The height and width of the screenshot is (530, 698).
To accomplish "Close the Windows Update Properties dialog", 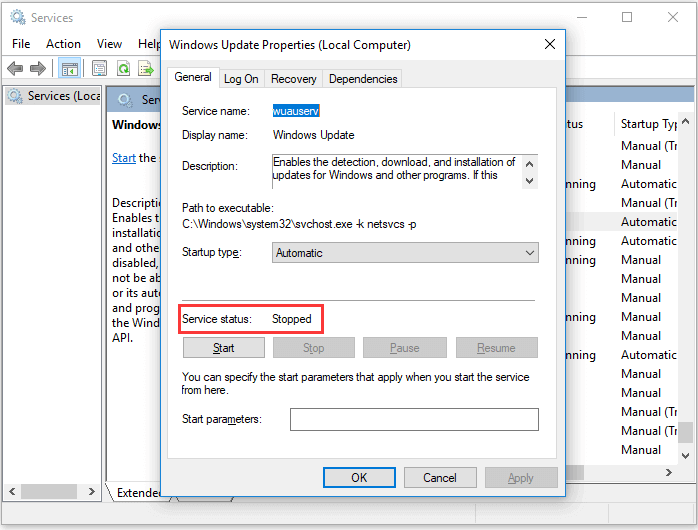I will pos(550,44).
